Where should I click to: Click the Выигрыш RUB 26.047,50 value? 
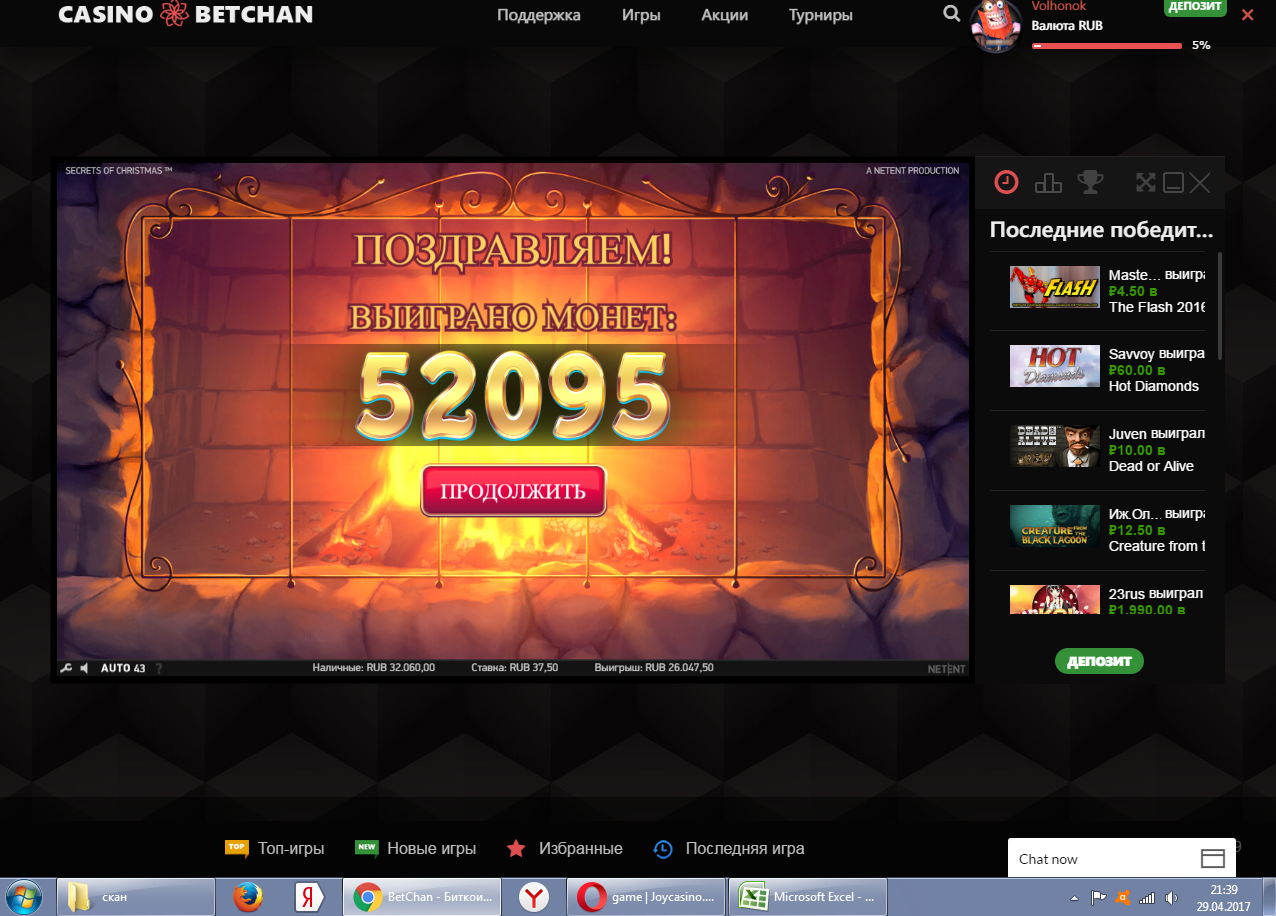654,667
